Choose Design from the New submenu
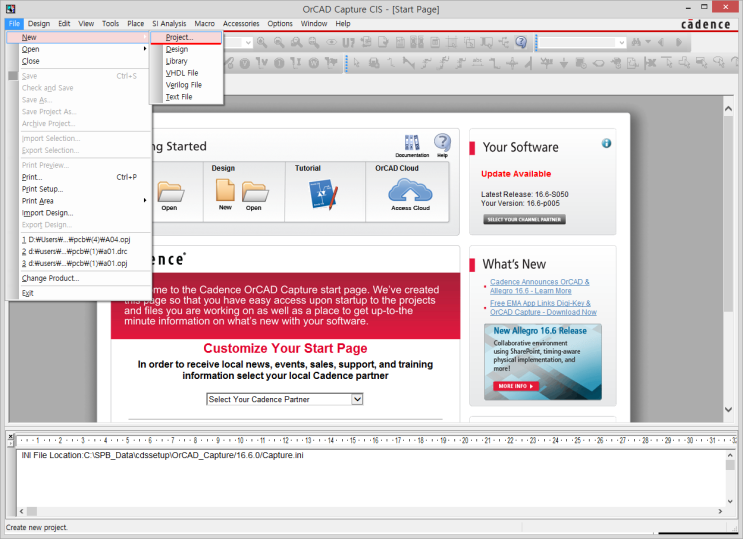The width and height of the screenshot is (743, 539). pos(186,49)
